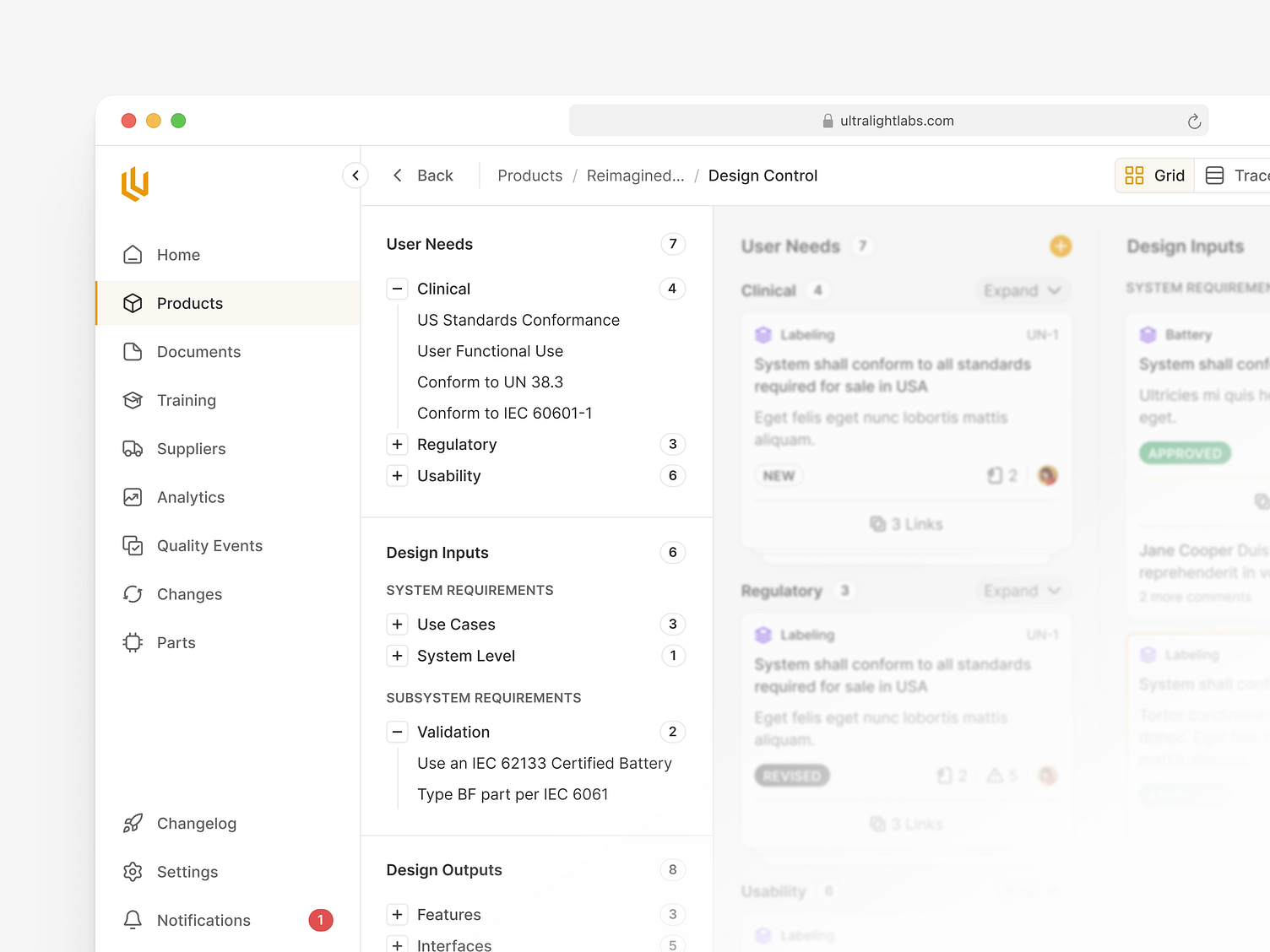1270x952 pixels.
Task: Open the Clinical Expand dropdown
Action: tap(1023, 290)
